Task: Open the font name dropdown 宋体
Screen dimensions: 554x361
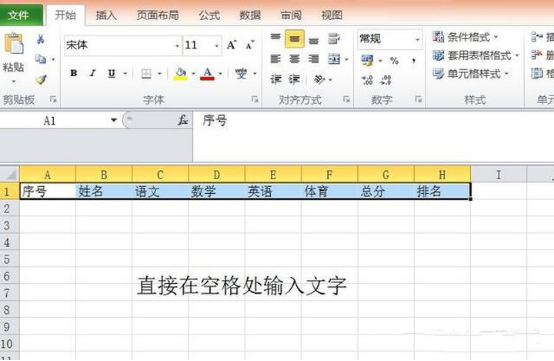Action: point(177,46)
